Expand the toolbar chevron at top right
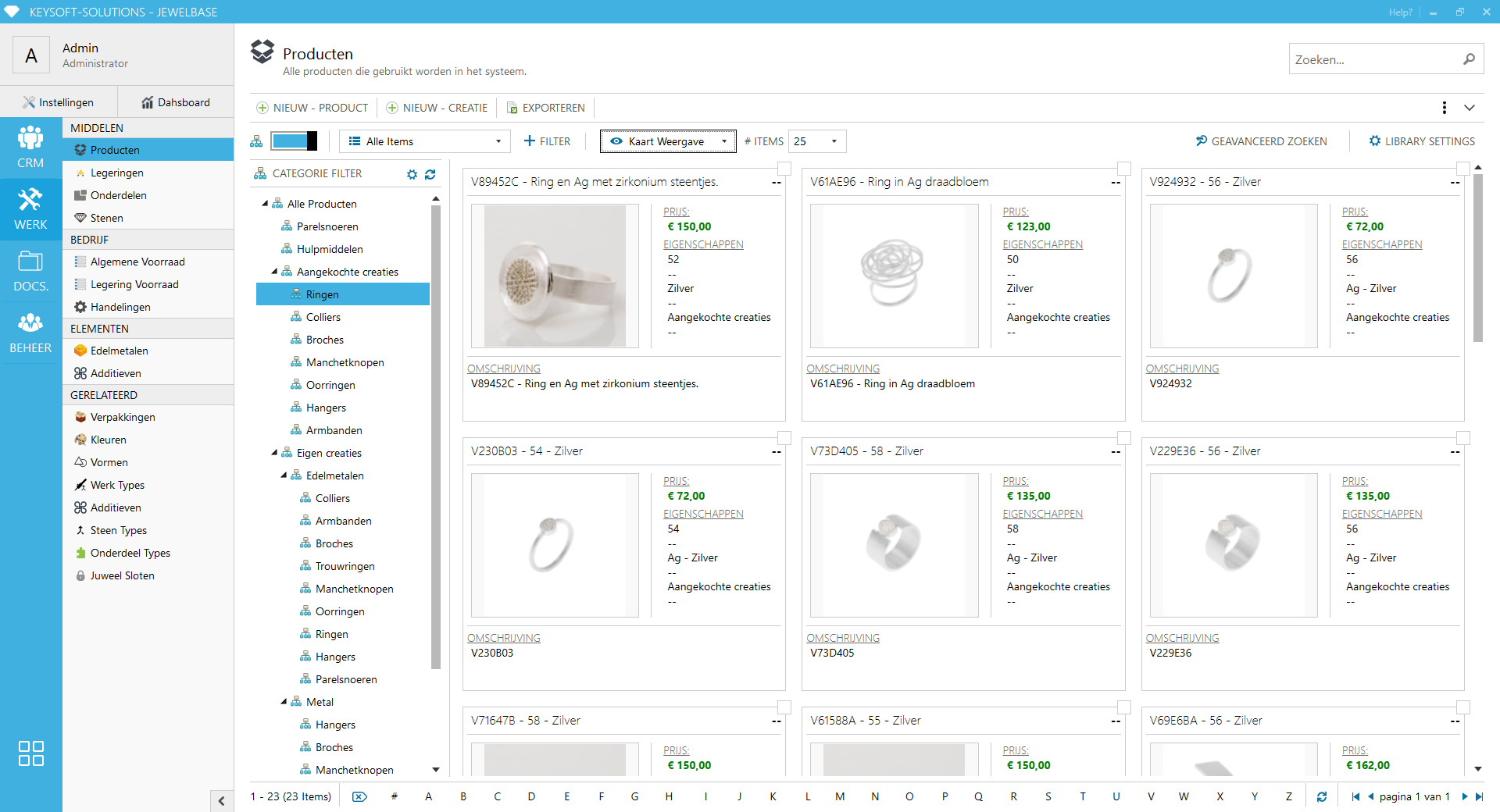The image size is (1500, 812). (1470, 108)
